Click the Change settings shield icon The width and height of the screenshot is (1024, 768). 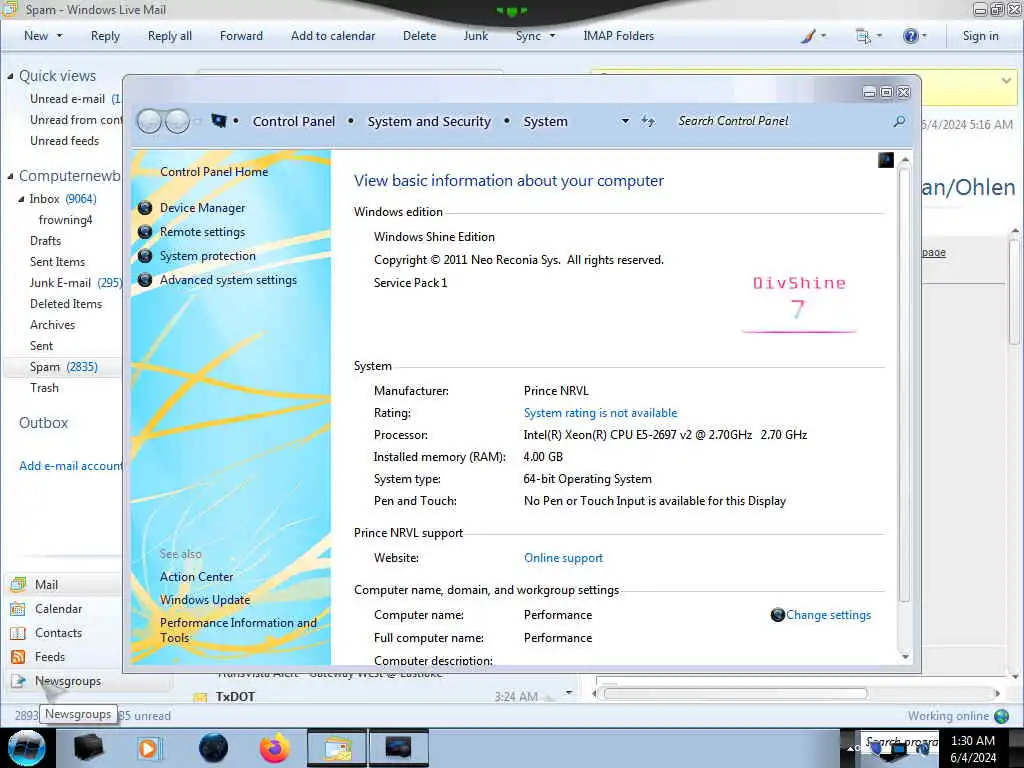777,615
